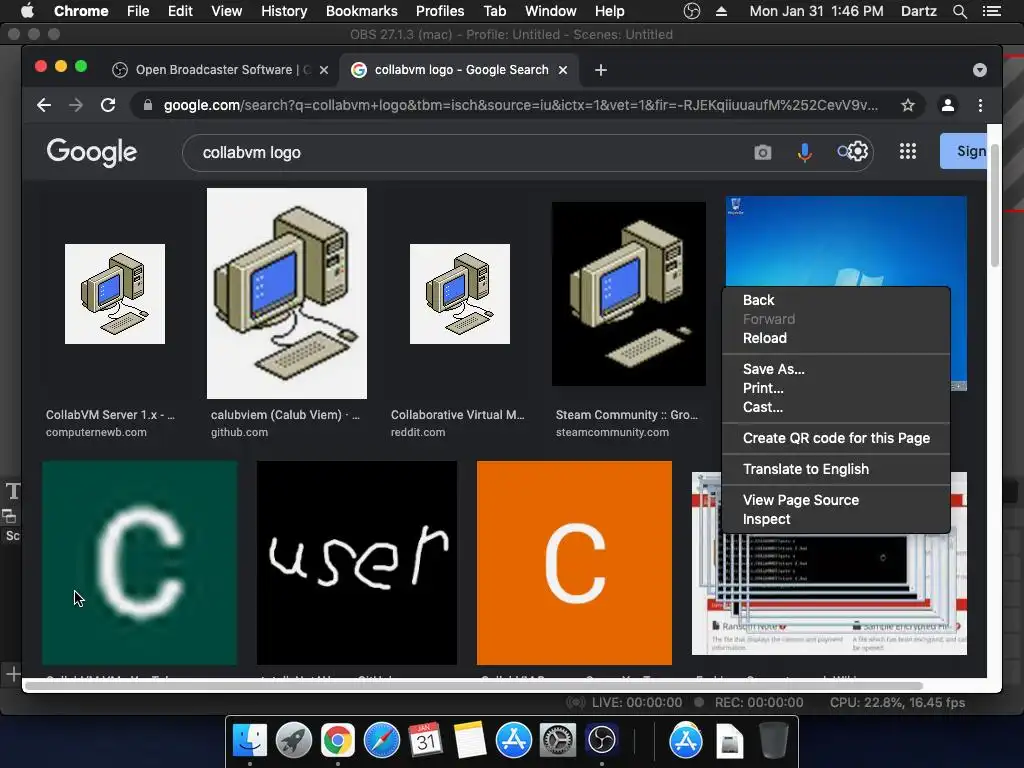Open the Control Center icon in menu bar

pyautogui.click(x=992, y=11)
